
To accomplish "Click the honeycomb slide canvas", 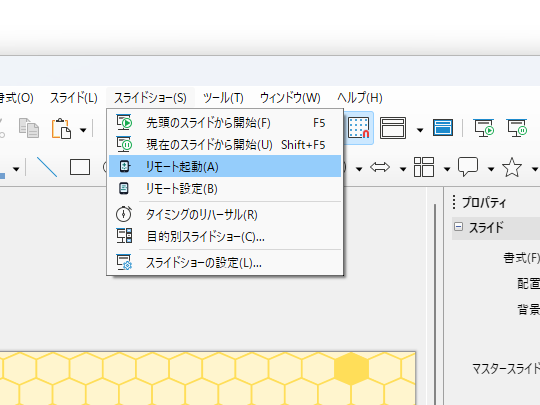I will pyautogui.click(x=207, y=378).
